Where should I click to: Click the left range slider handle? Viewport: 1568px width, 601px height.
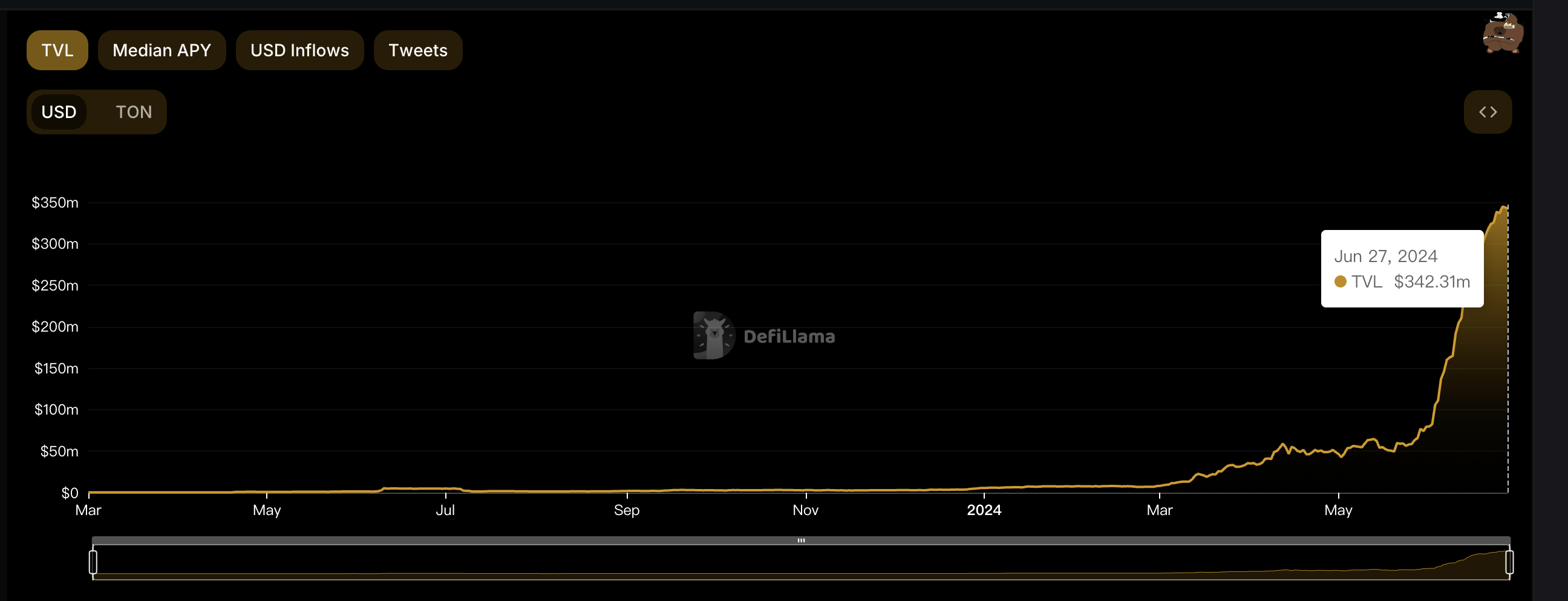pos(93,562)
